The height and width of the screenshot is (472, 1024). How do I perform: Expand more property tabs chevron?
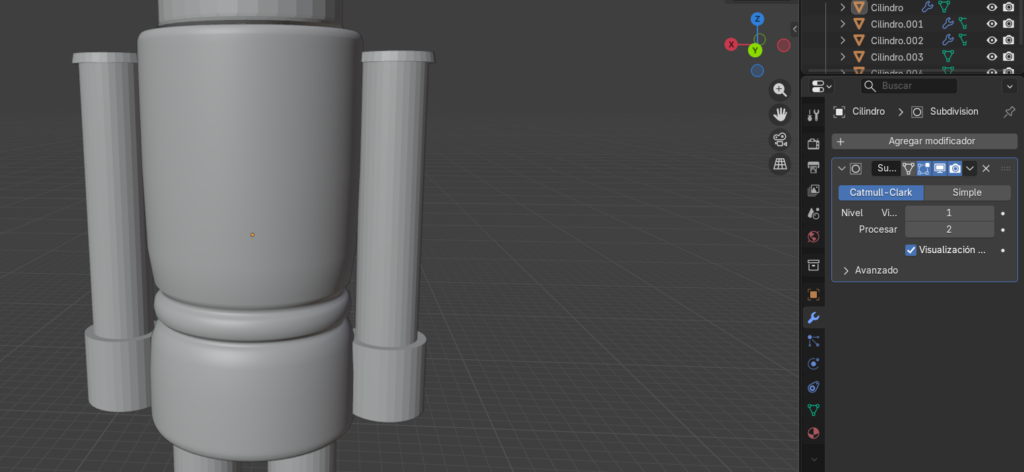(813, 460)
